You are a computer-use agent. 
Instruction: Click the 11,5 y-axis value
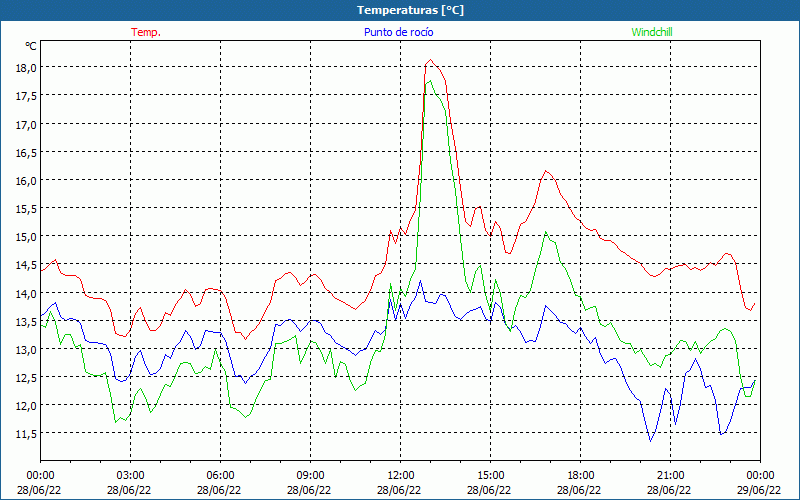25,434
